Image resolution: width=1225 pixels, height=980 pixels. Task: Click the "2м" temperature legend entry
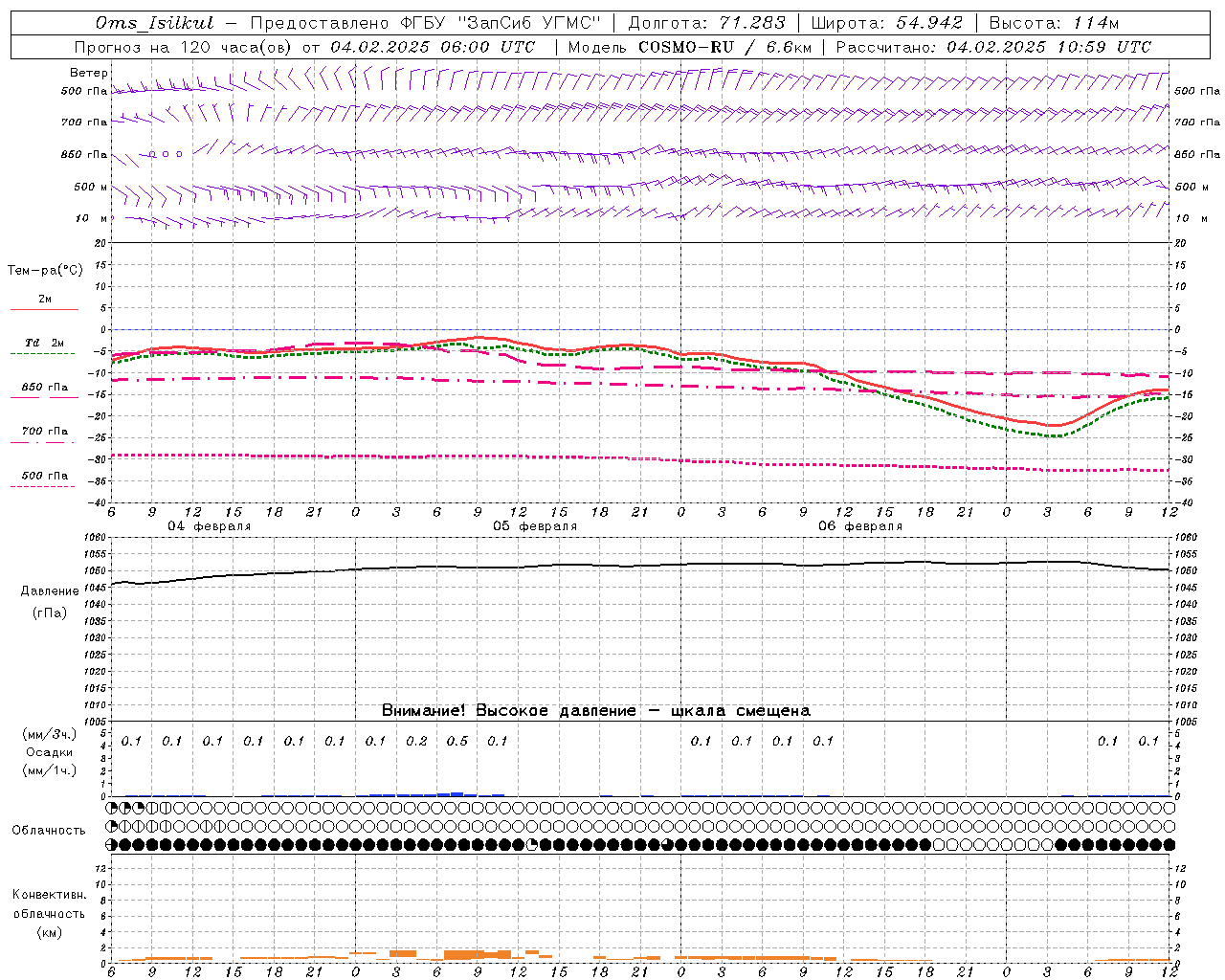click(x=45, y=300)
